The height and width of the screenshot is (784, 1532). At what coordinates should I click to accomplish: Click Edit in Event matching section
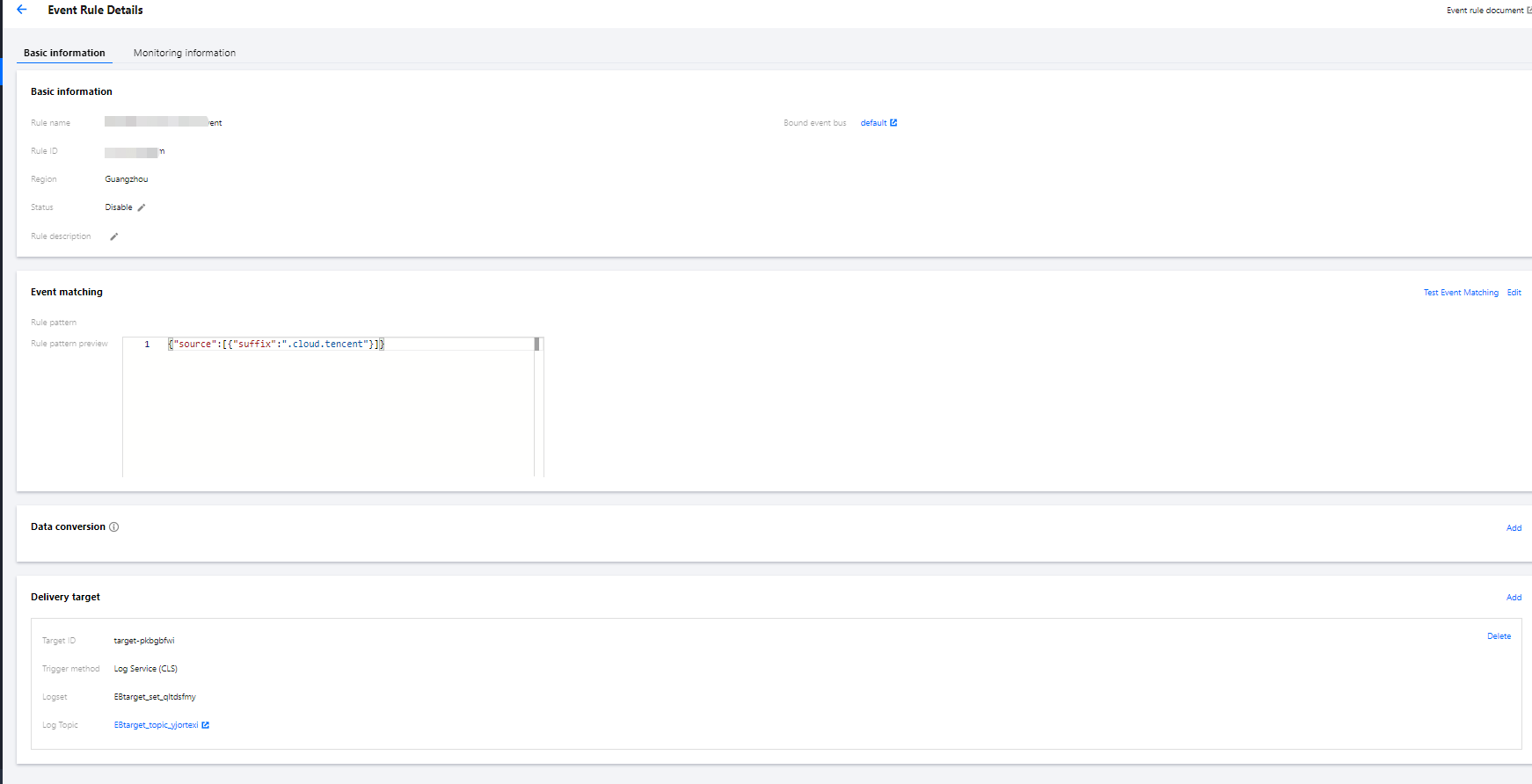(x=1514, y=293)
